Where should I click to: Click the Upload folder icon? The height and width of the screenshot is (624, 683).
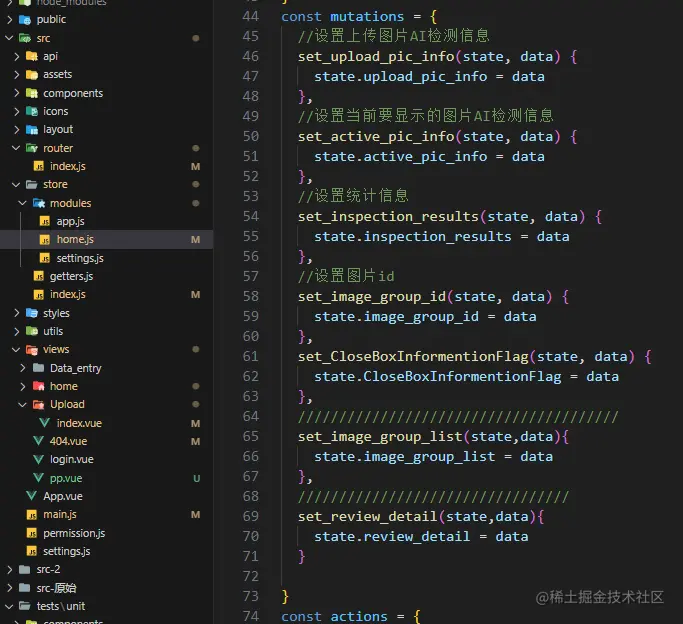point(39,405)
